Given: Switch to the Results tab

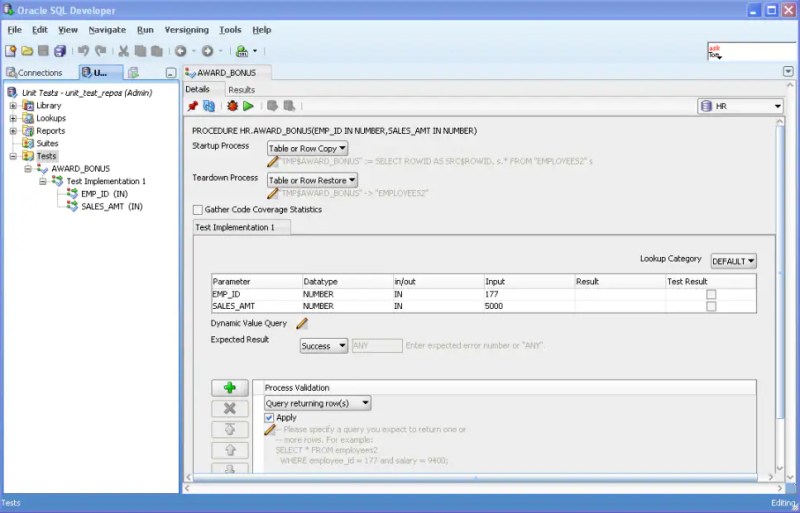Looking at the screenshot, I should (x=241, y=90).
